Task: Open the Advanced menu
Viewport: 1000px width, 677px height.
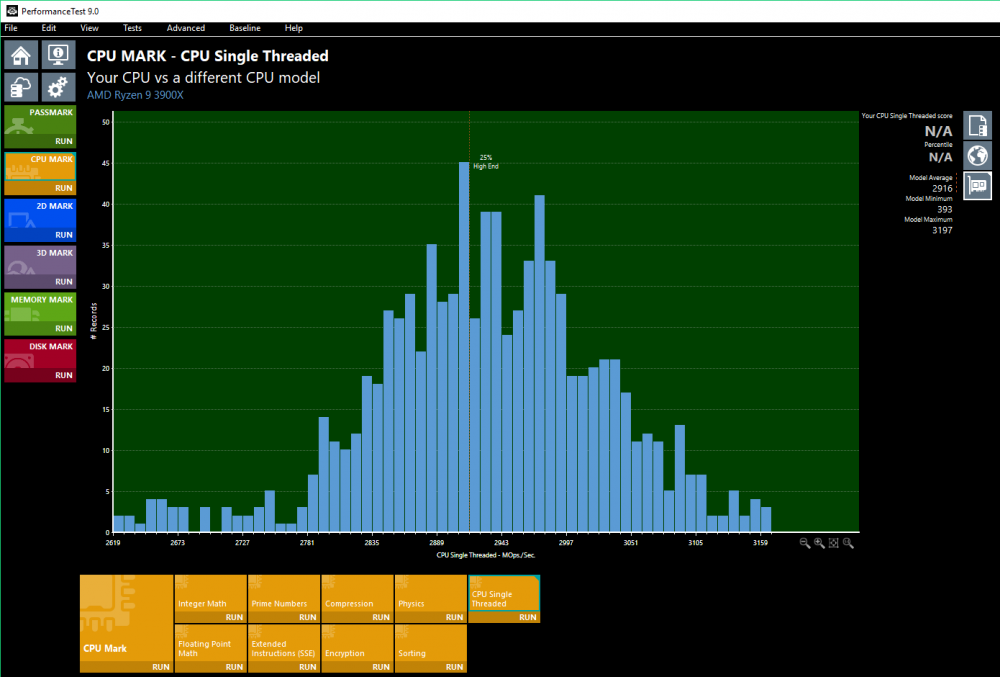Action: click(x=186, y=28)
